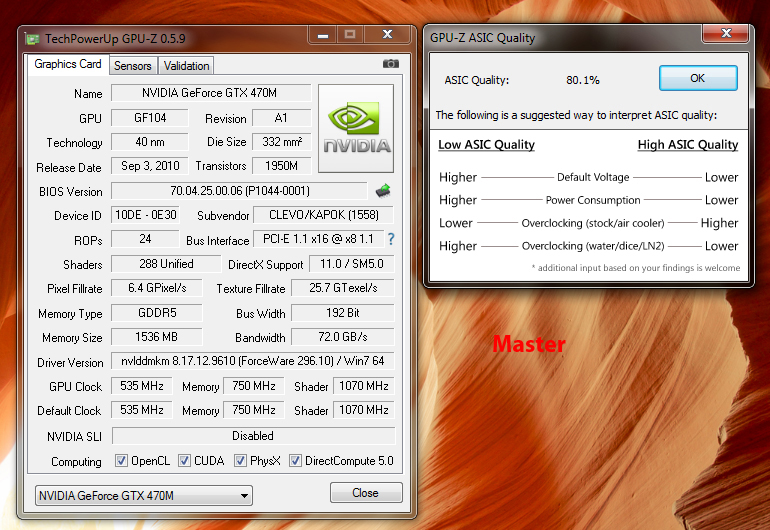The height and width of the screenshot is (530, 770).
Task: Click the NVIDIA logo image
Action: point(356,128)
